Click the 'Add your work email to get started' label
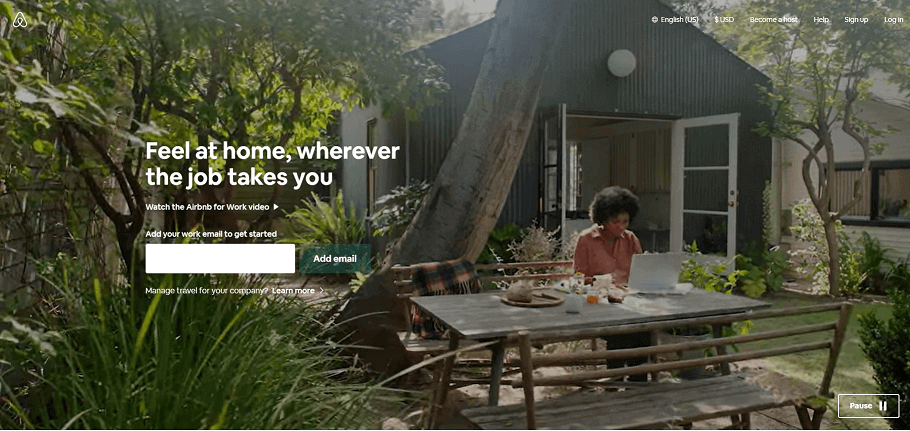910x431 pixels. click(x=211, y=234)
